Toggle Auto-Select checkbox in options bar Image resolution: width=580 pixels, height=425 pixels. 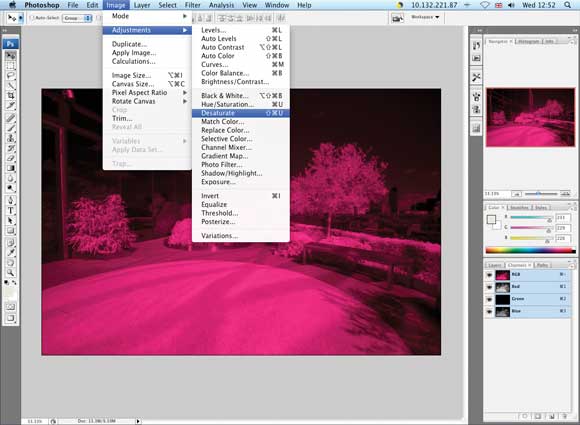coord(32,18)
